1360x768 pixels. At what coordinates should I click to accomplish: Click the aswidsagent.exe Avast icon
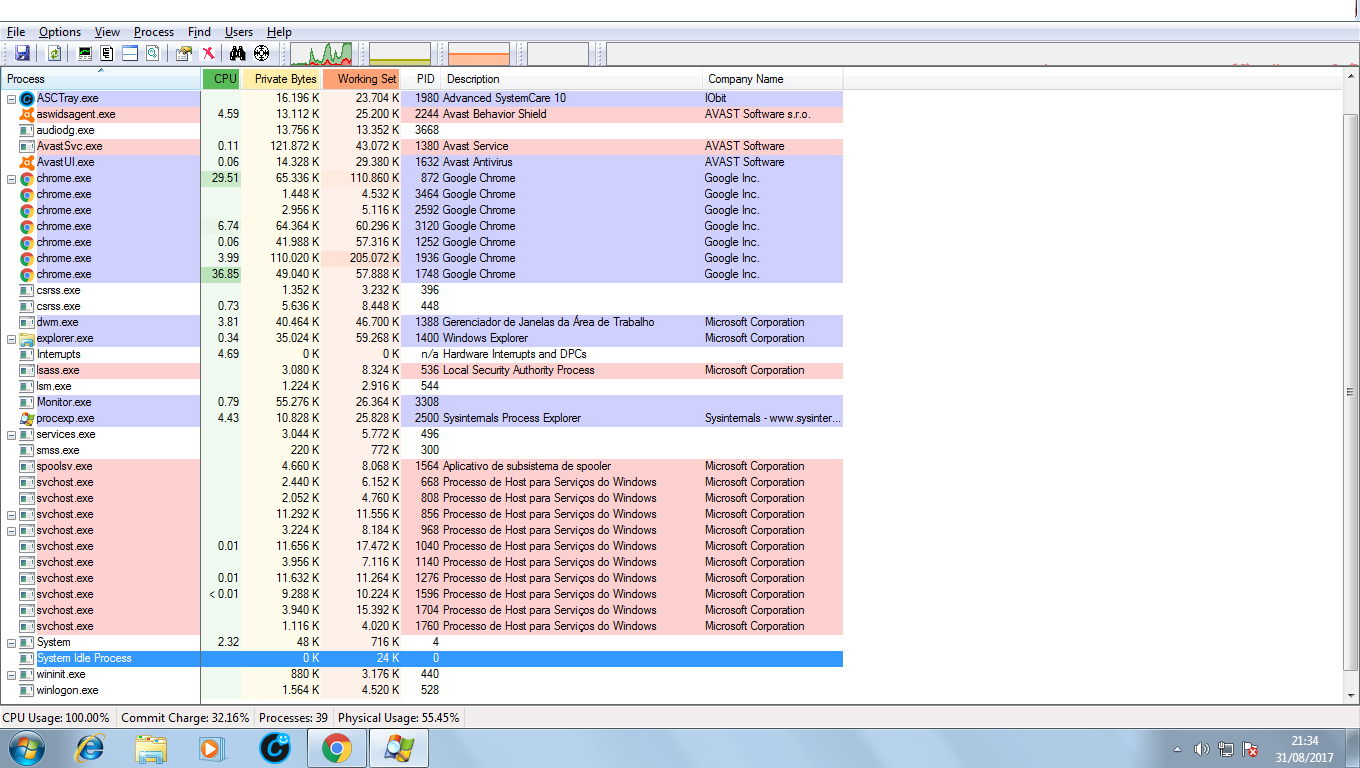point(27,114)
